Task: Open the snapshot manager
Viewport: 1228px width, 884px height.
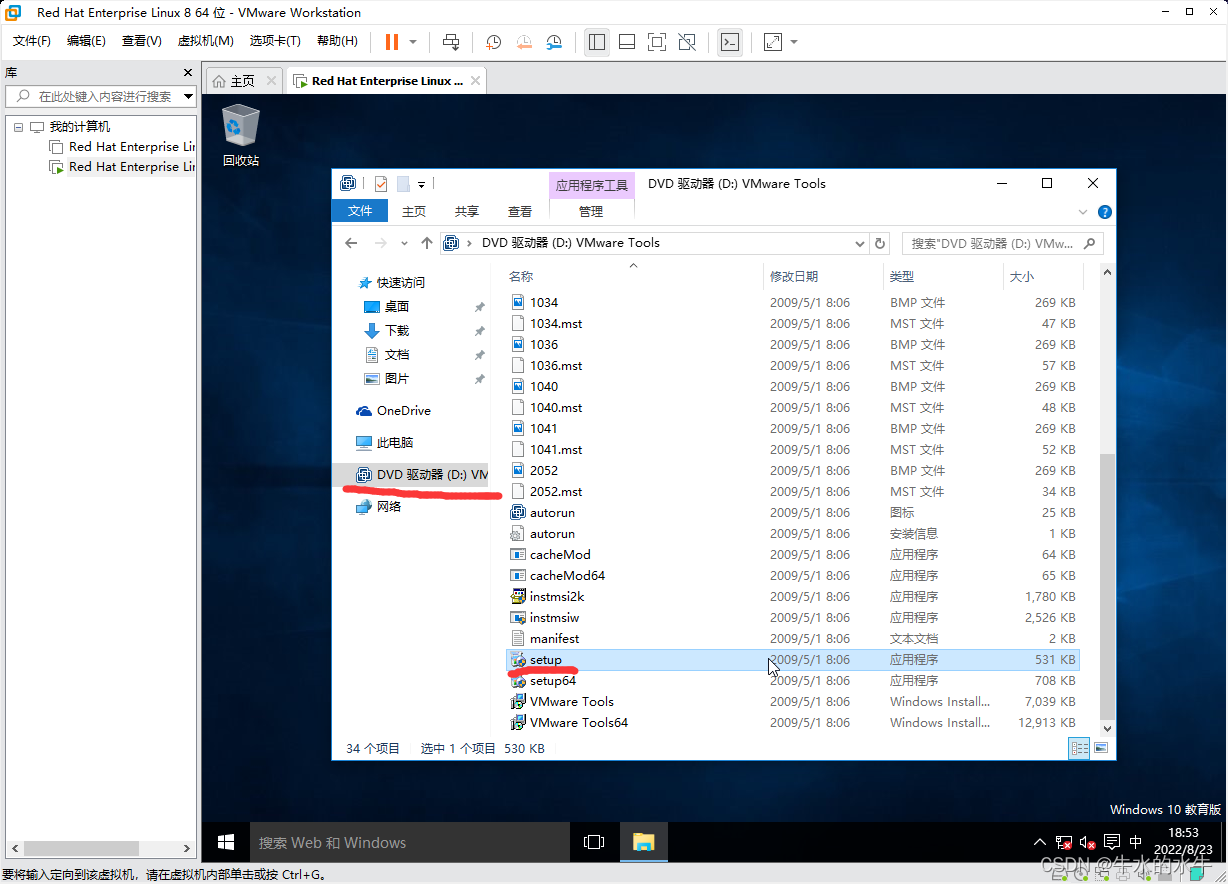Action: pos(554,42)
